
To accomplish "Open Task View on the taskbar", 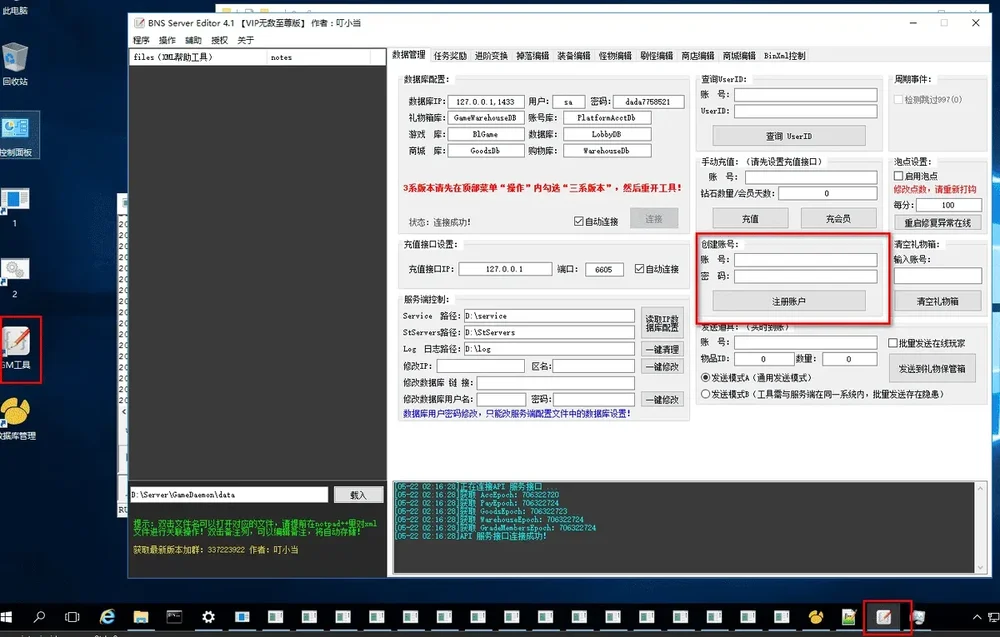I will pyautogui.click(x=73, y=617).
